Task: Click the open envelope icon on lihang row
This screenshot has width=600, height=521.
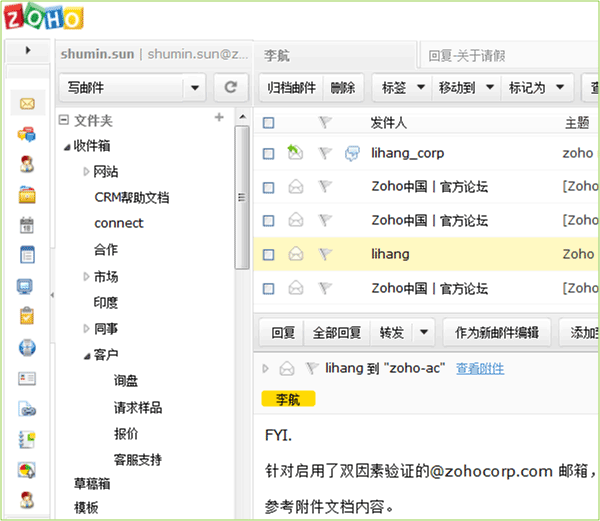Action: click(296, 254)
